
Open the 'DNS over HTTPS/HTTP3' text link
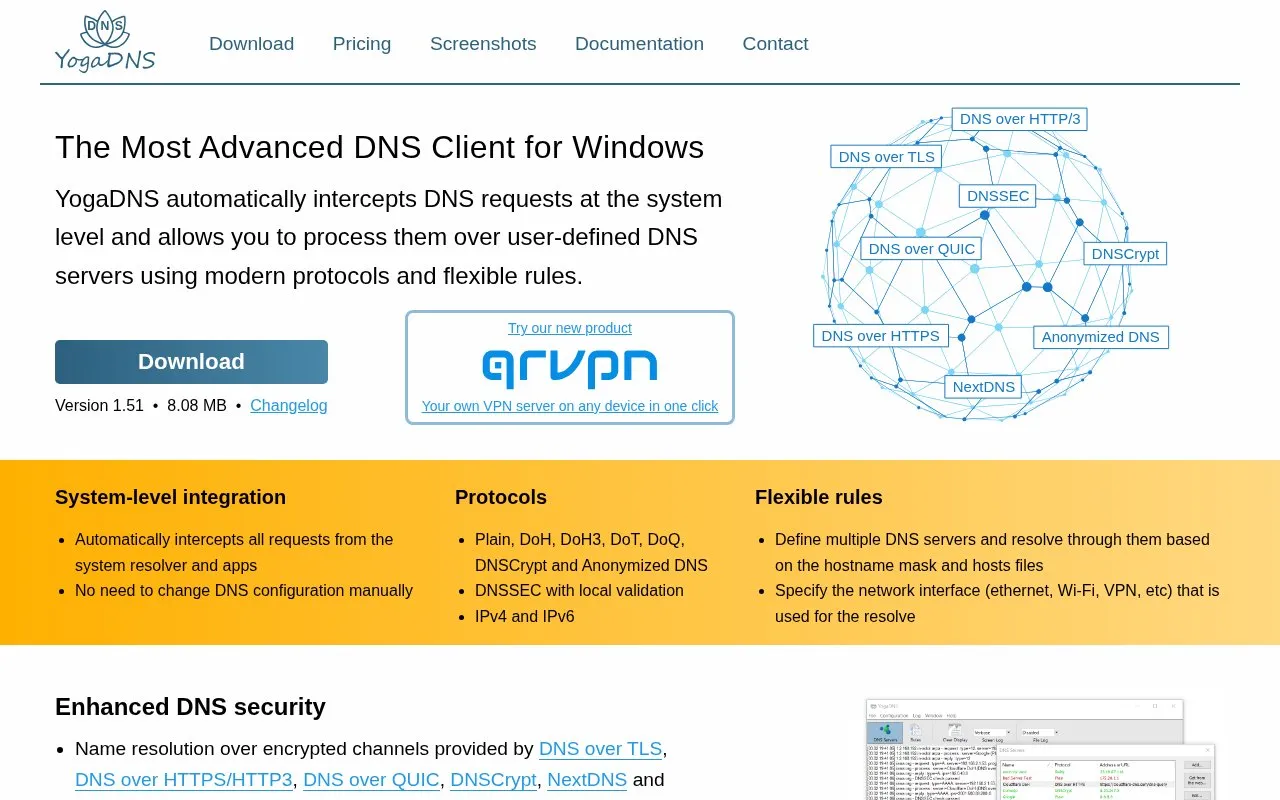pyautogui.click(x=184, y=780)
